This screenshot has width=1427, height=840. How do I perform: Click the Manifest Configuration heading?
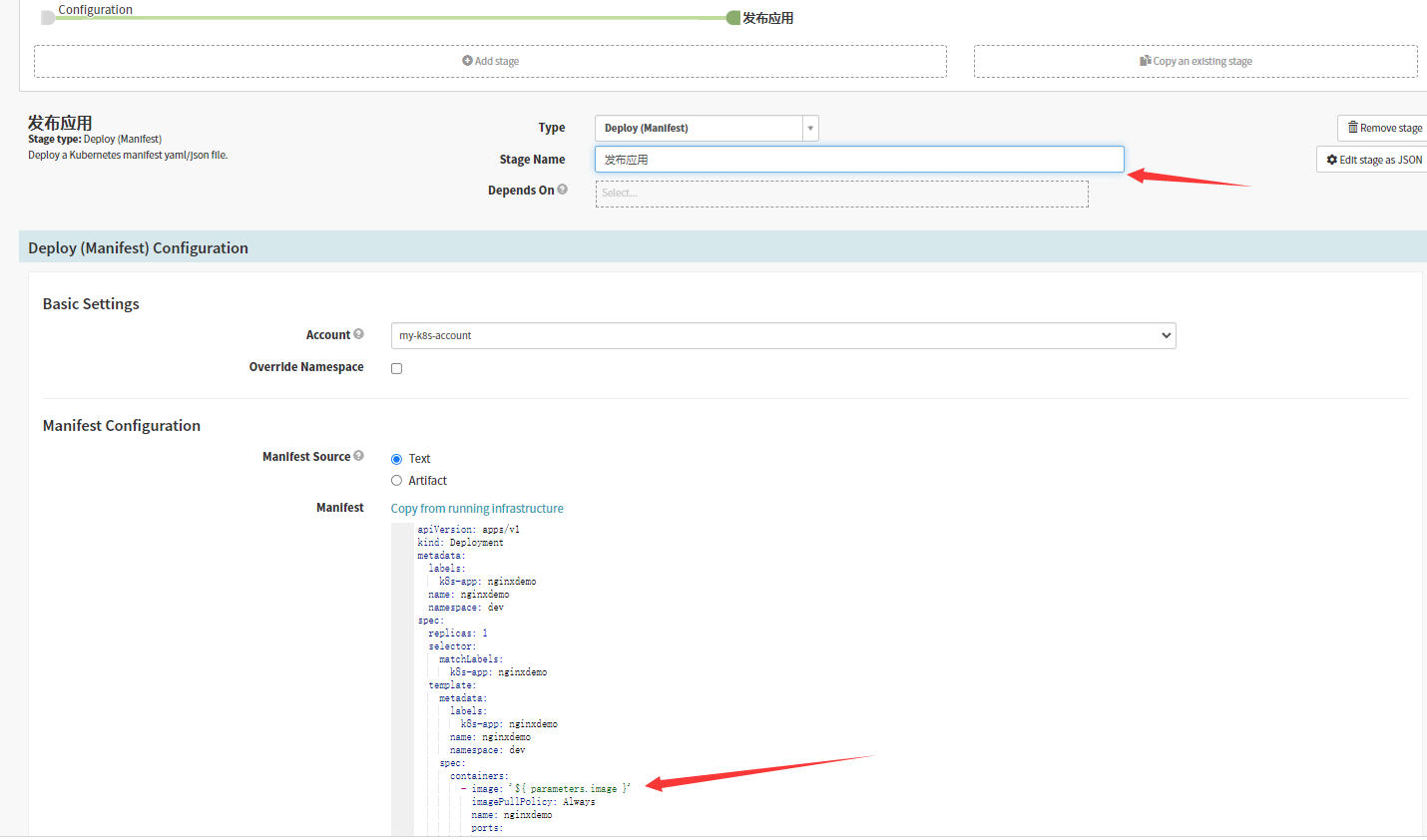pyautogui.click(x=122, y=425)
